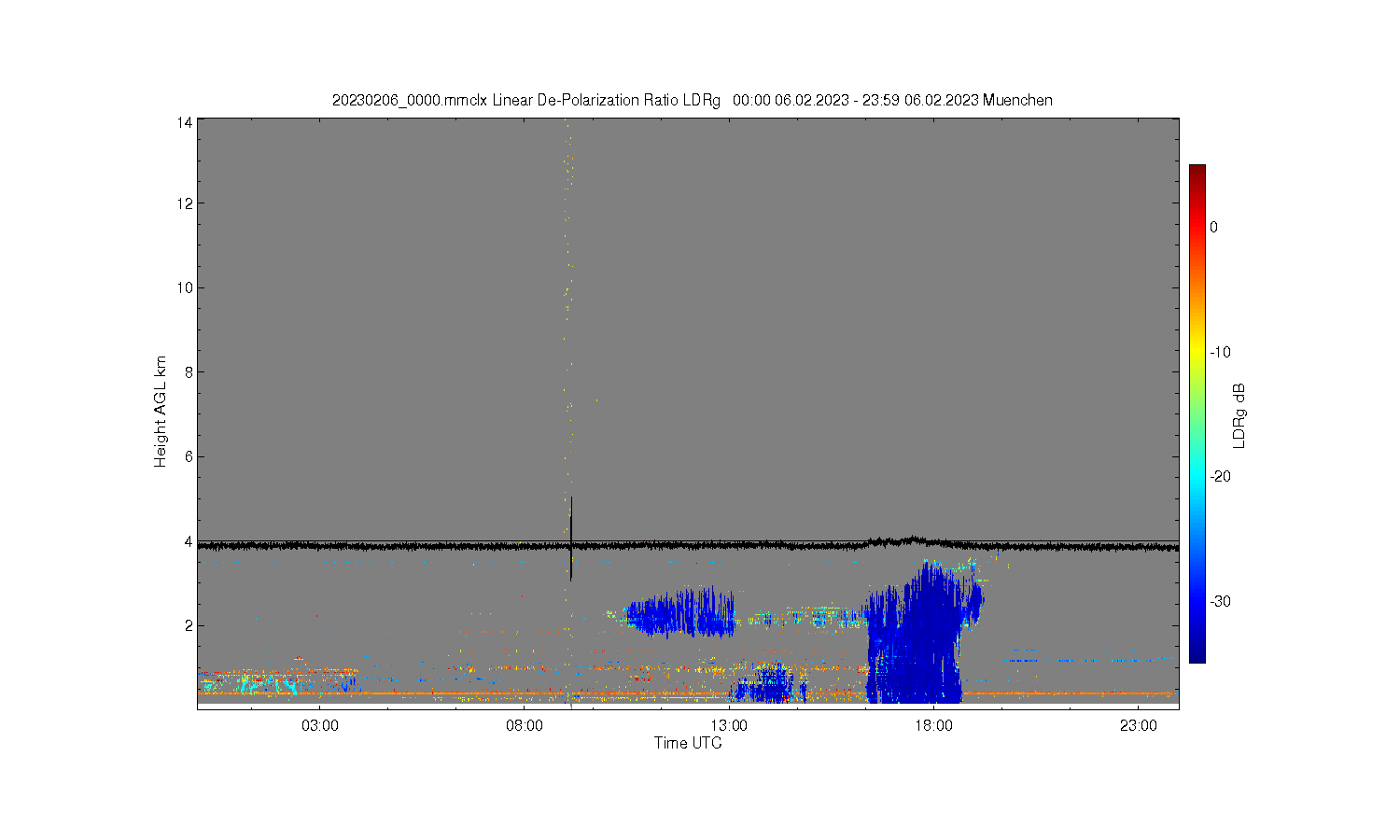Click the 'Time UTC' x-axis label

688,743
